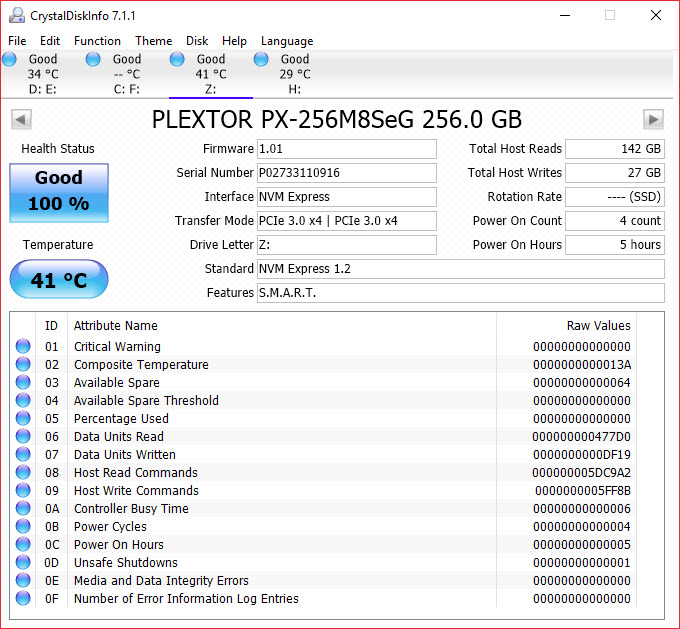Click the CrystalDiskInfo app icon in title bar
680x629 pixels.
[x=17, y=15]
